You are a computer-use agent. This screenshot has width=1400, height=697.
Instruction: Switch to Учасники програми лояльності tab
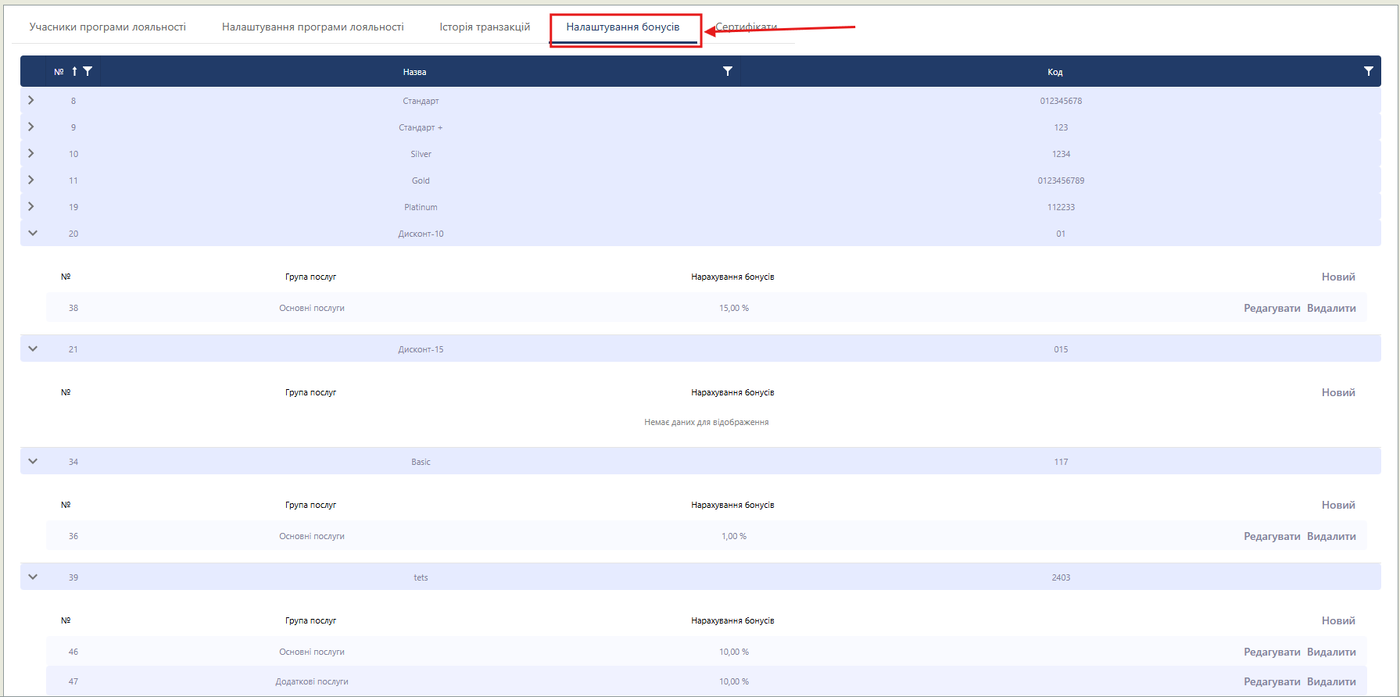coord(107,27)
